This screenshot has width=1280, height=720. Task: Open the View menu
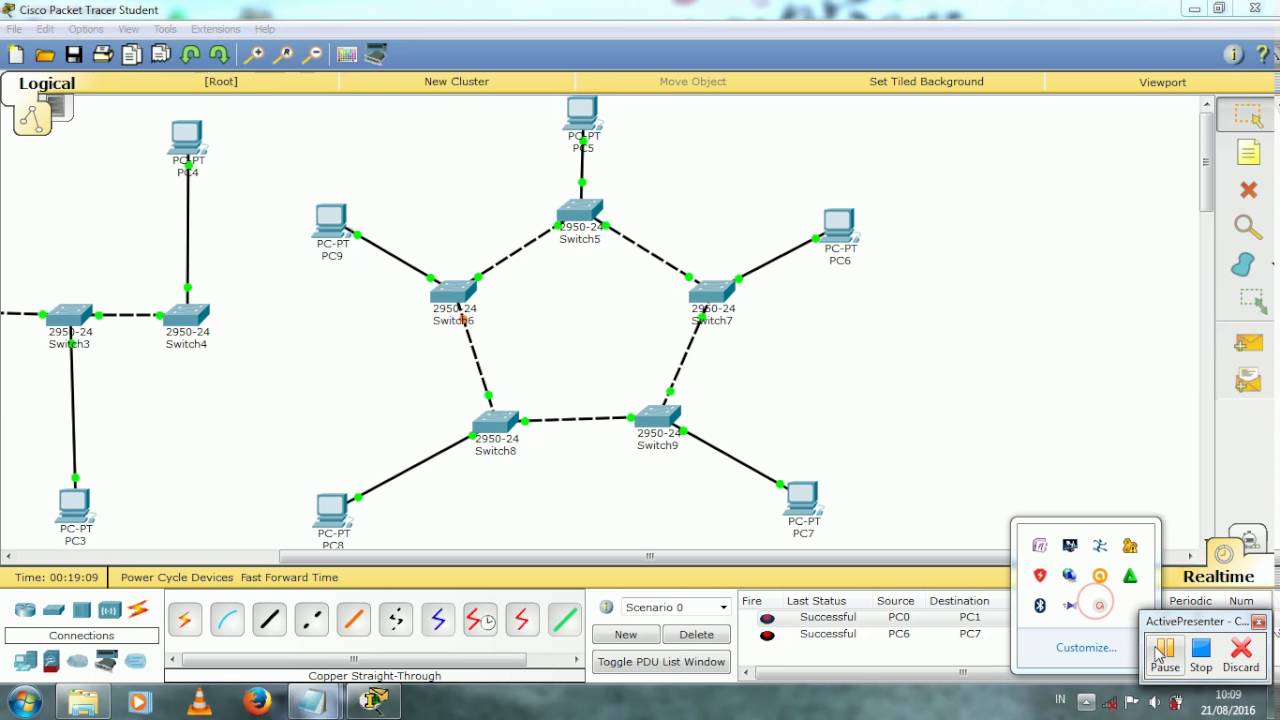(129, 29)
